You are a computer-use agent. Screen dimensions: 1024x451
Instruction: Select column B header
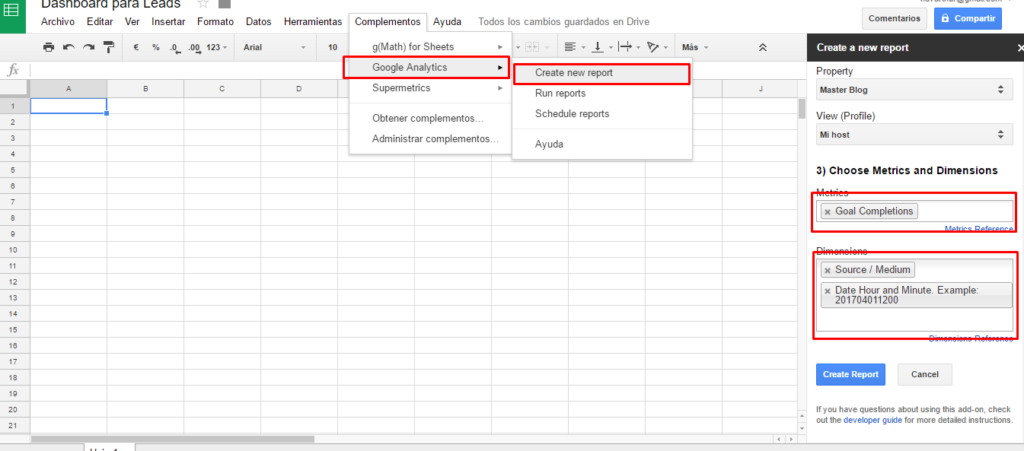pos(145,88)
